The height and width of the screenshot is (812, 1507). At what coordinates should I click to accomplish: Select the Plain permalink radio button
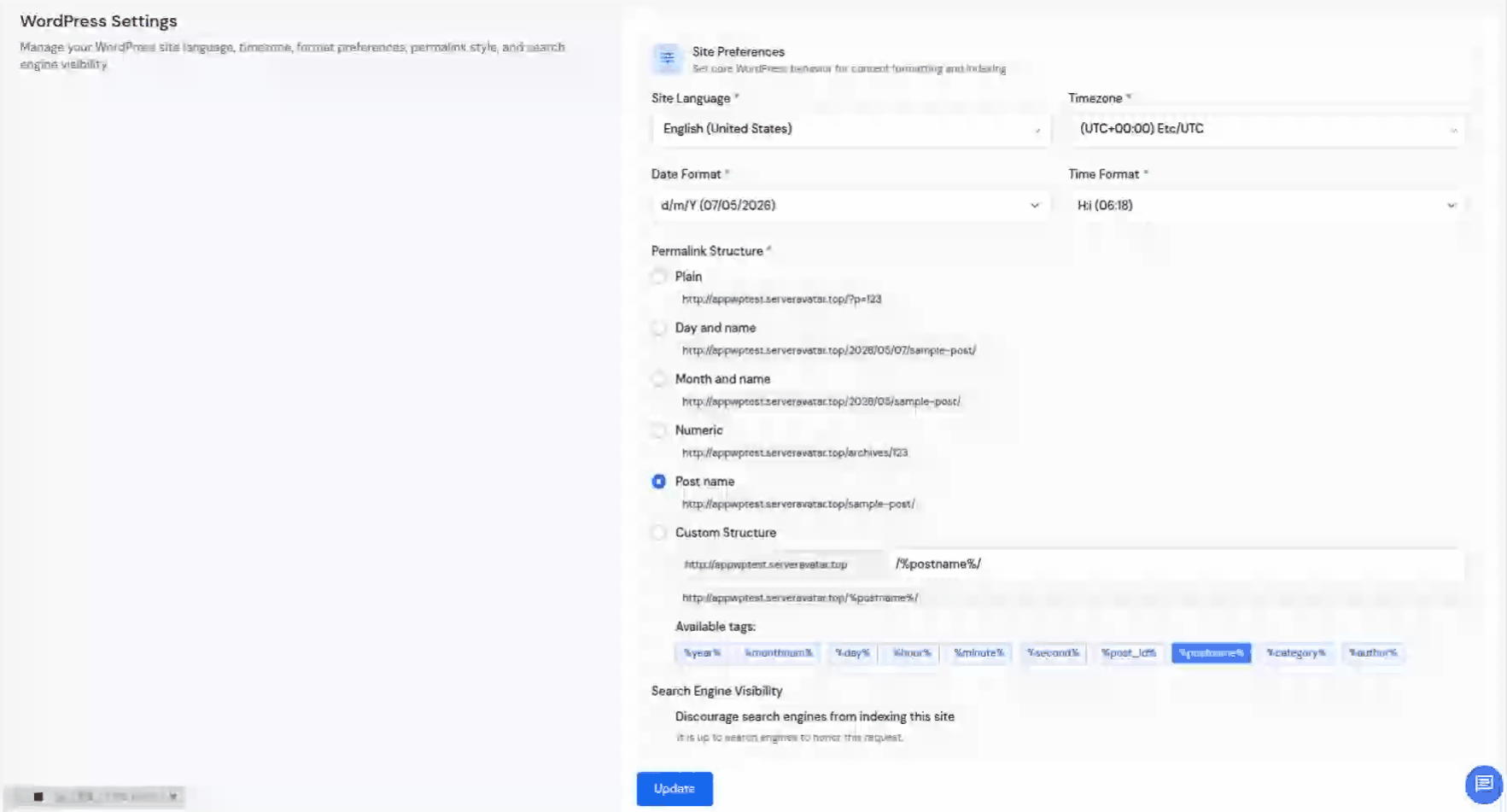(x=658, y=277)
